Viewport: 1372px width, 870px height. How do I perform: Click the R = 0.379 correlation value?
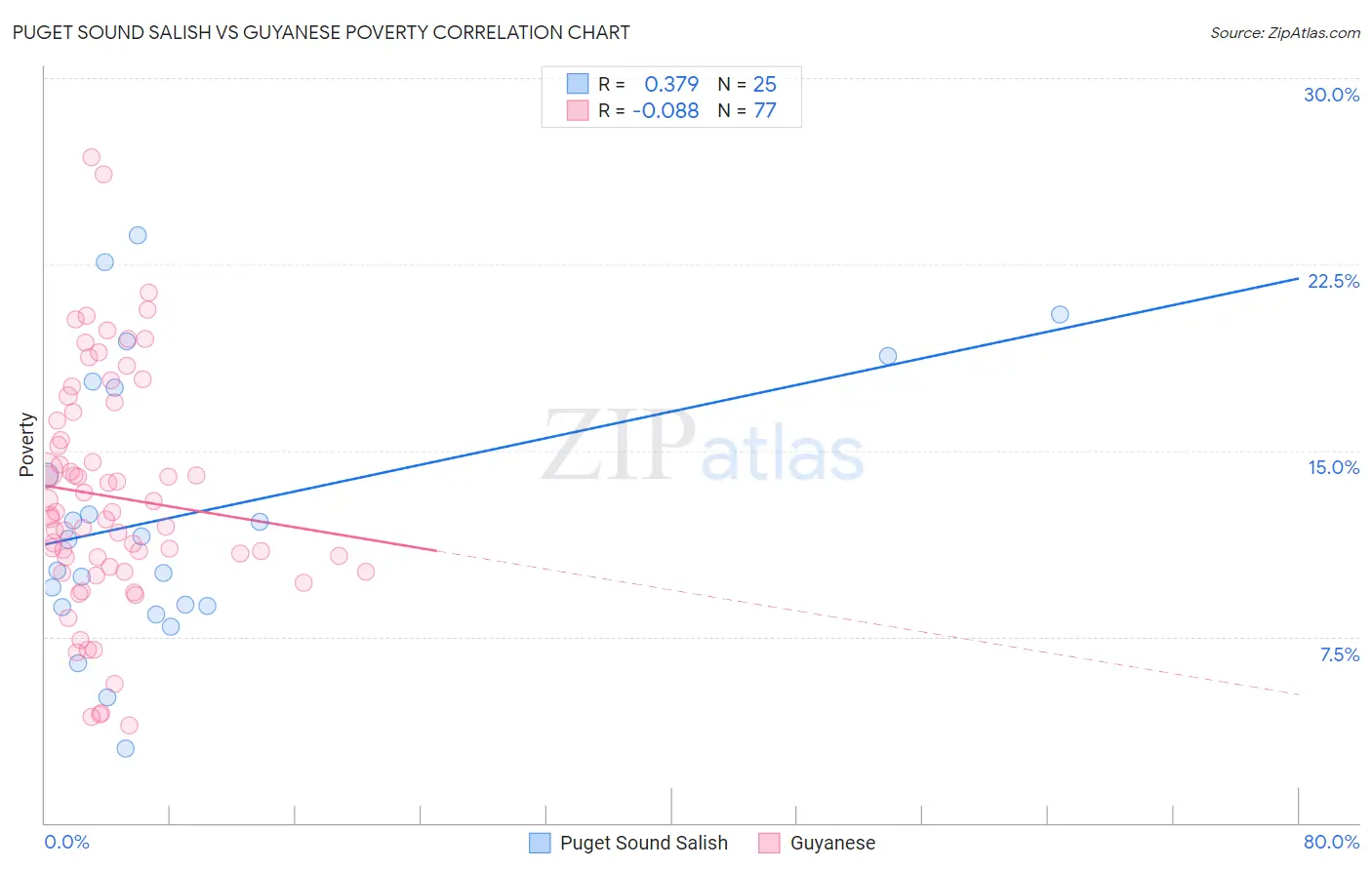click(649, 84)
